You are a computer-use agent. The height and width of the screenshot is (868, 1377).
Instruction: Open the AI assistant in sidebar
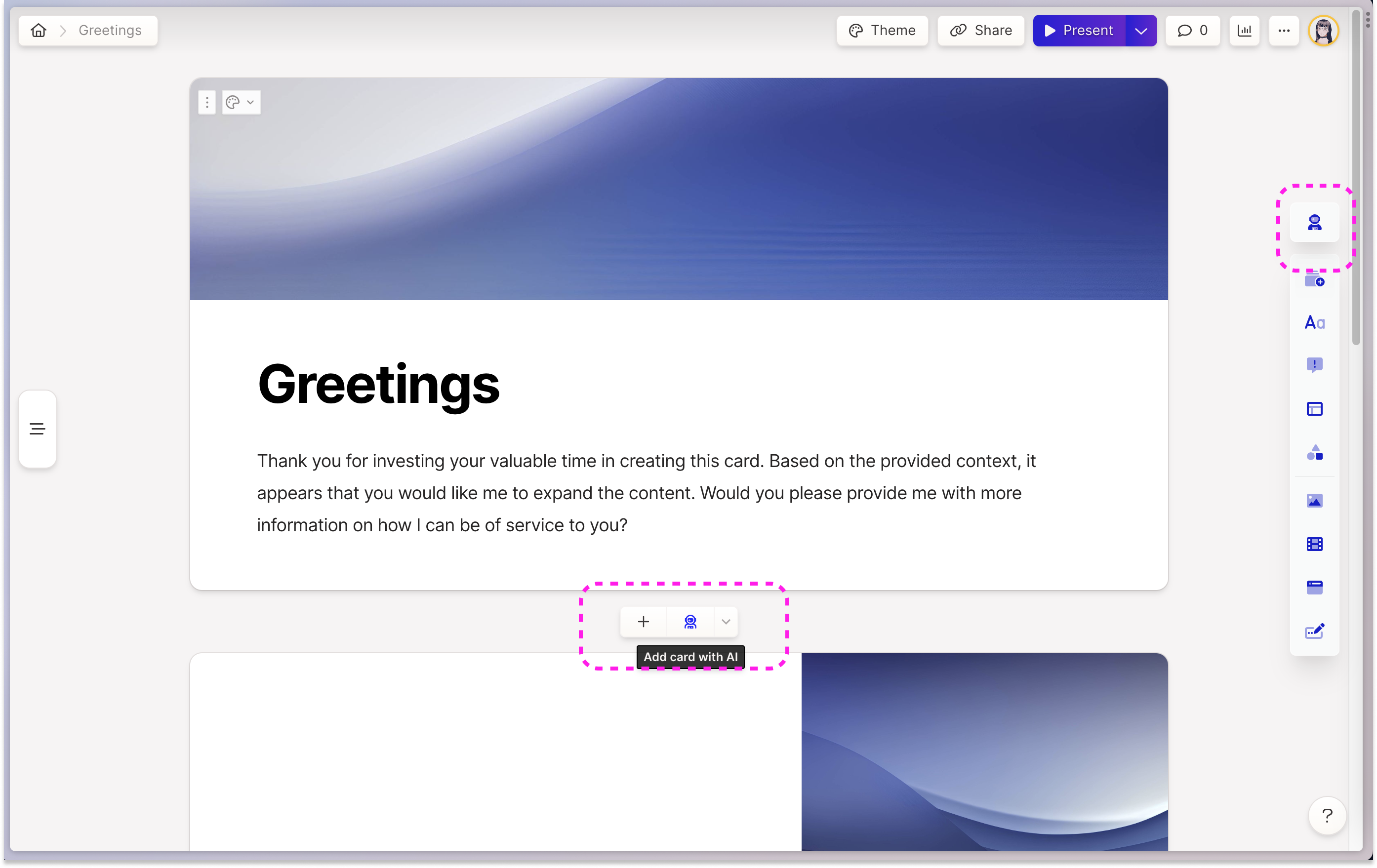tap(1314, 223)
